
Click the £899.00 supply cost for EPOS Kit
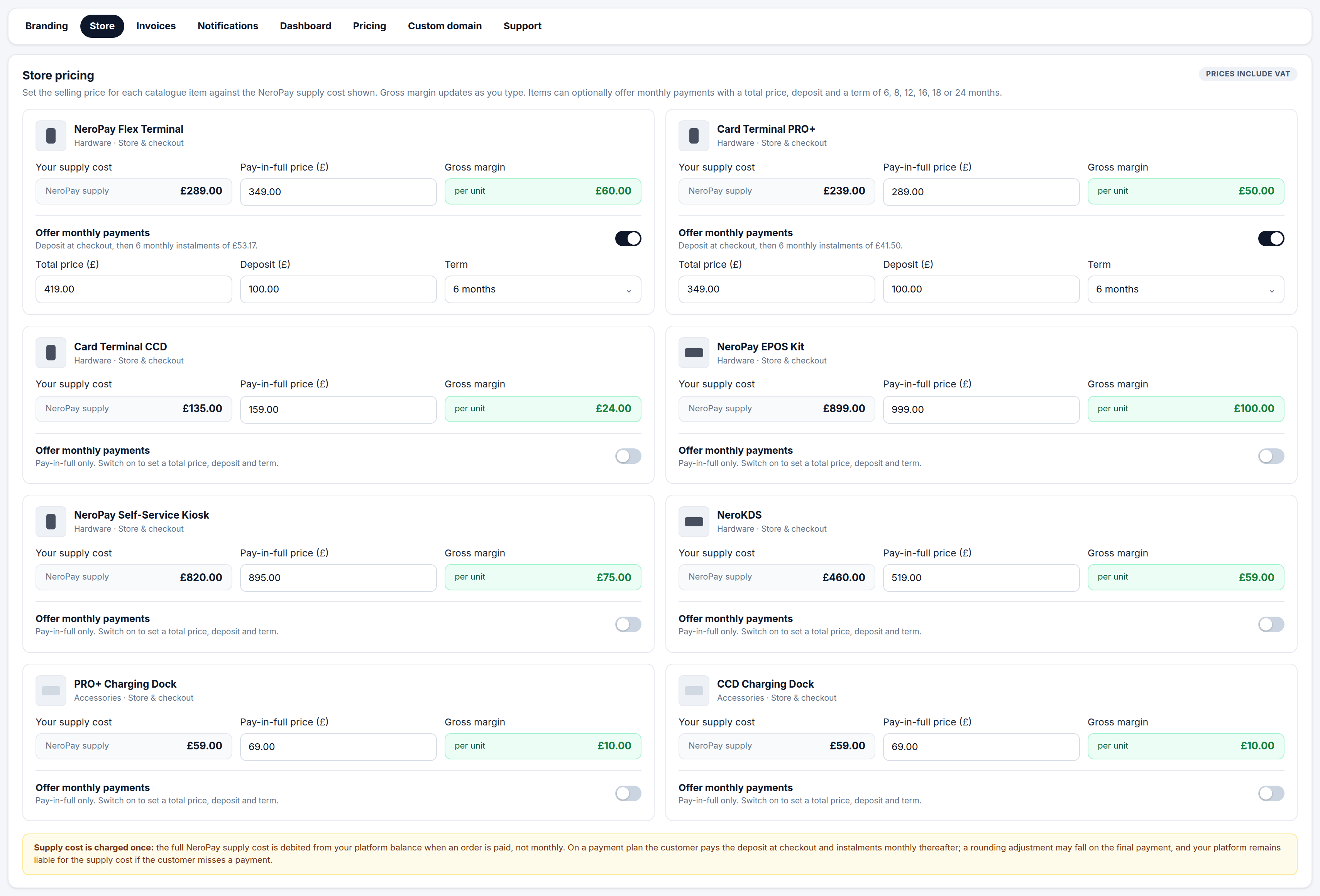tap(843, 409)
